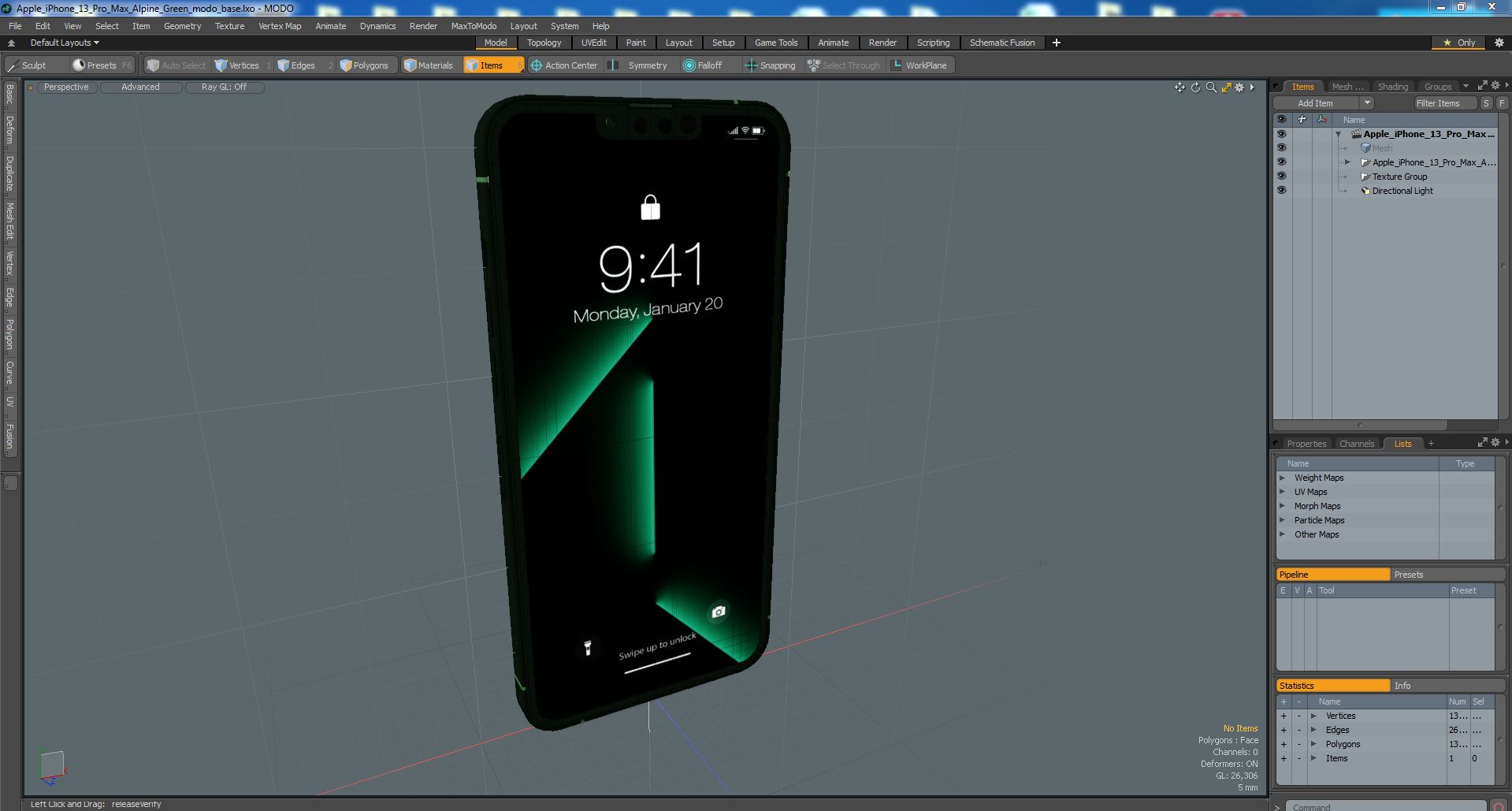Maximize the 3D viewport
The height and width of the screenshot is (811, 1512).
coord(1226,87)
